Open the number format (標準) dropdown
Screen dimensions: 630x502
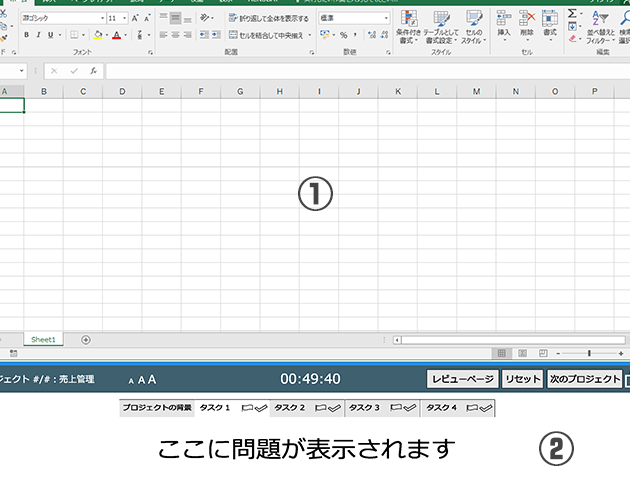[386, 18]
